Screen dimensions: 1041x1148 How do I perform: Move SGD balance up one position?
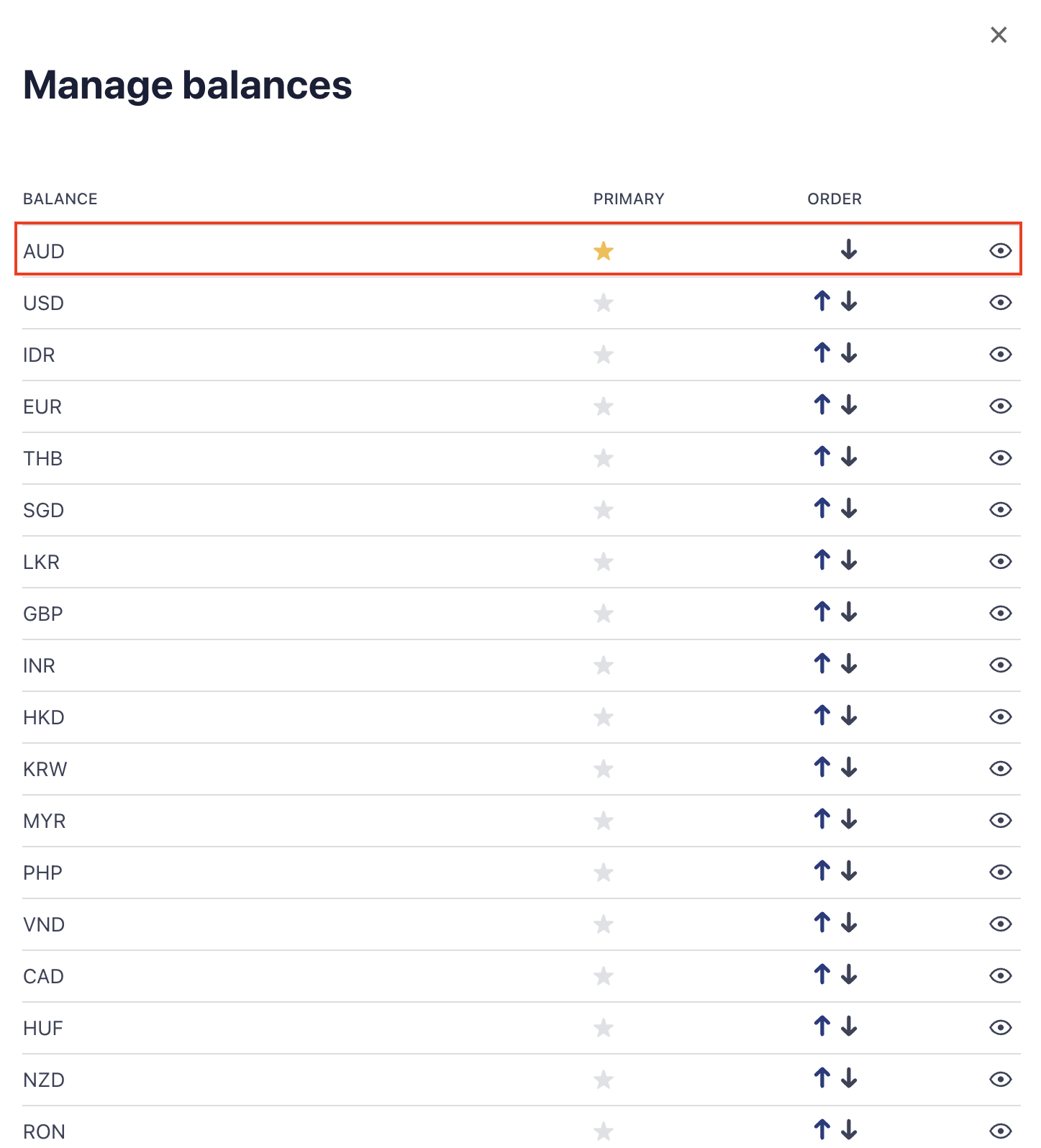coord(822,509)
